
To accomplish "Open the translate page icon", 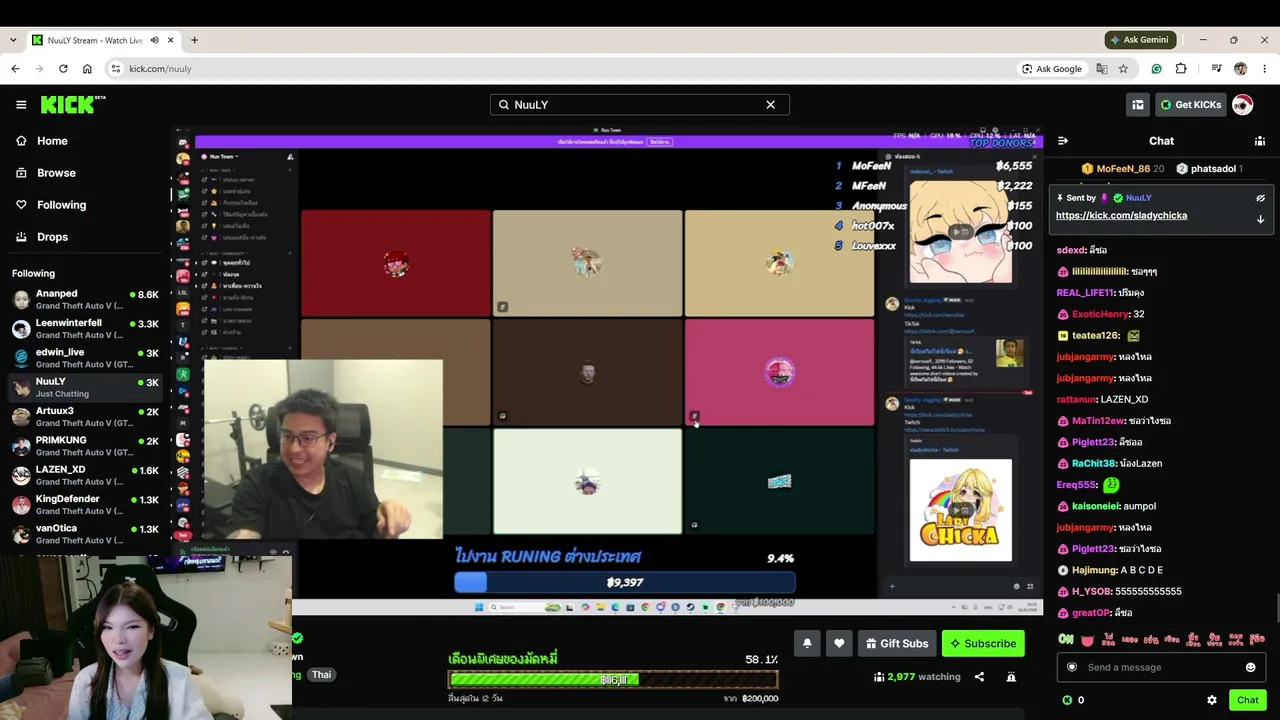I will tap(1102, 69).
